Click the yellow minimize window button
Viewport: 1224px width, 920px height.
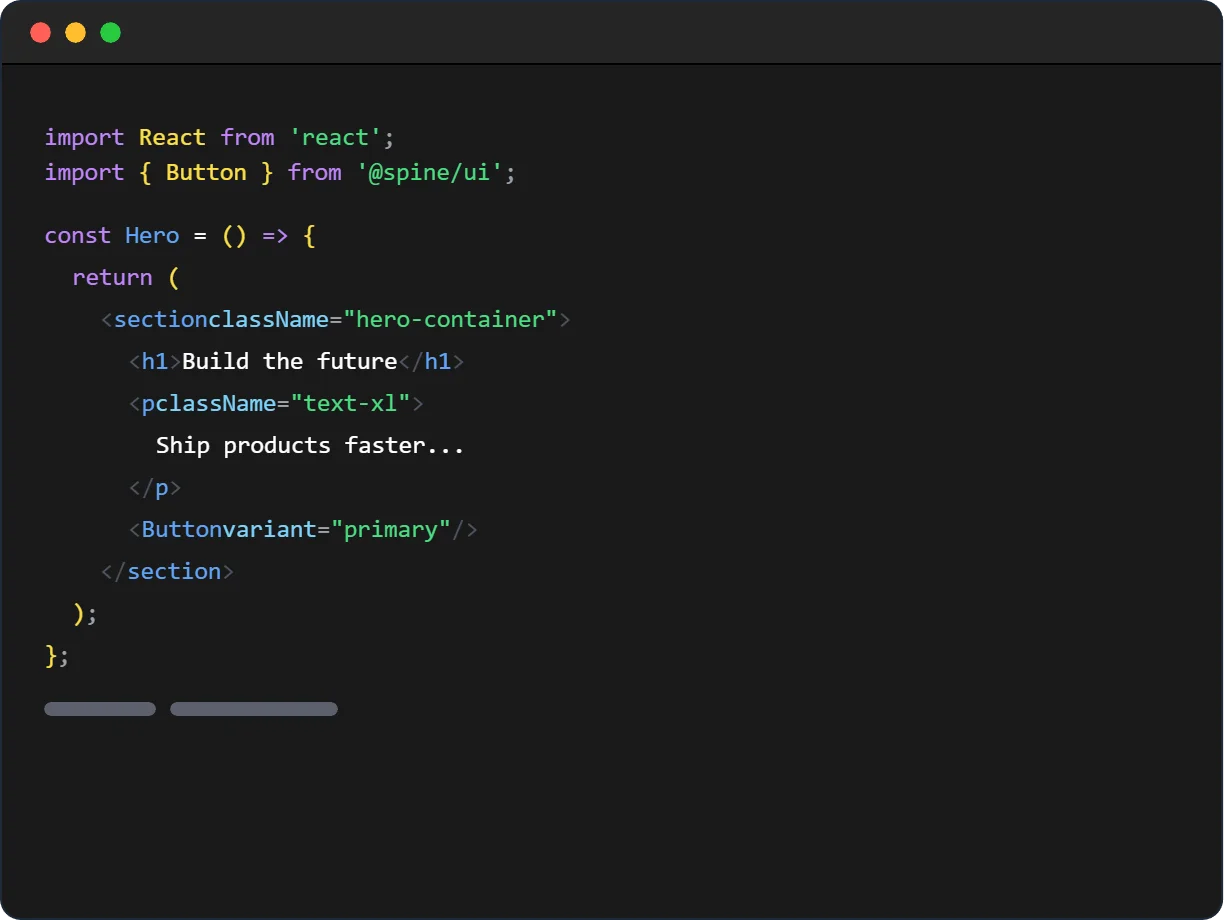pyautogui.click(x=75, y=33)
